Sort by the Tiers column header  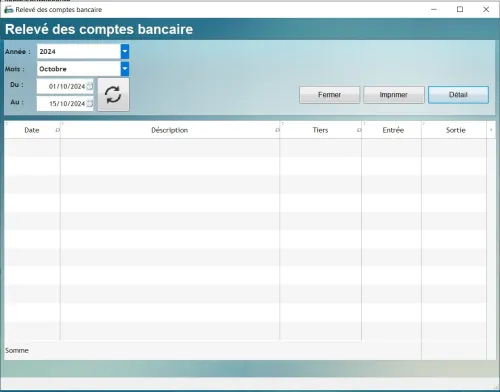[320, 130]
